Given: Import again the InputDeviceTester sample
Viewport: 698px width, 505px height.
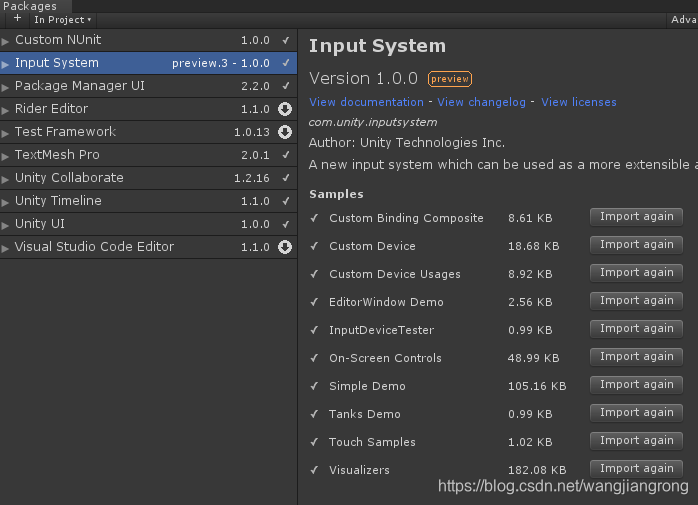Looking at the screenshot, I should 636,329.
